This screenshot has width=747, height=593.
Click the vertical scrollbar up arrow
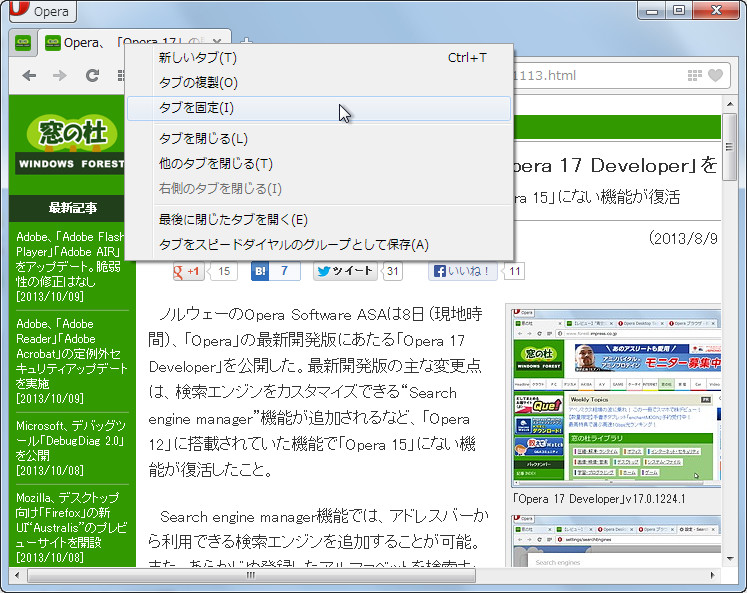(x=730, y=104)
